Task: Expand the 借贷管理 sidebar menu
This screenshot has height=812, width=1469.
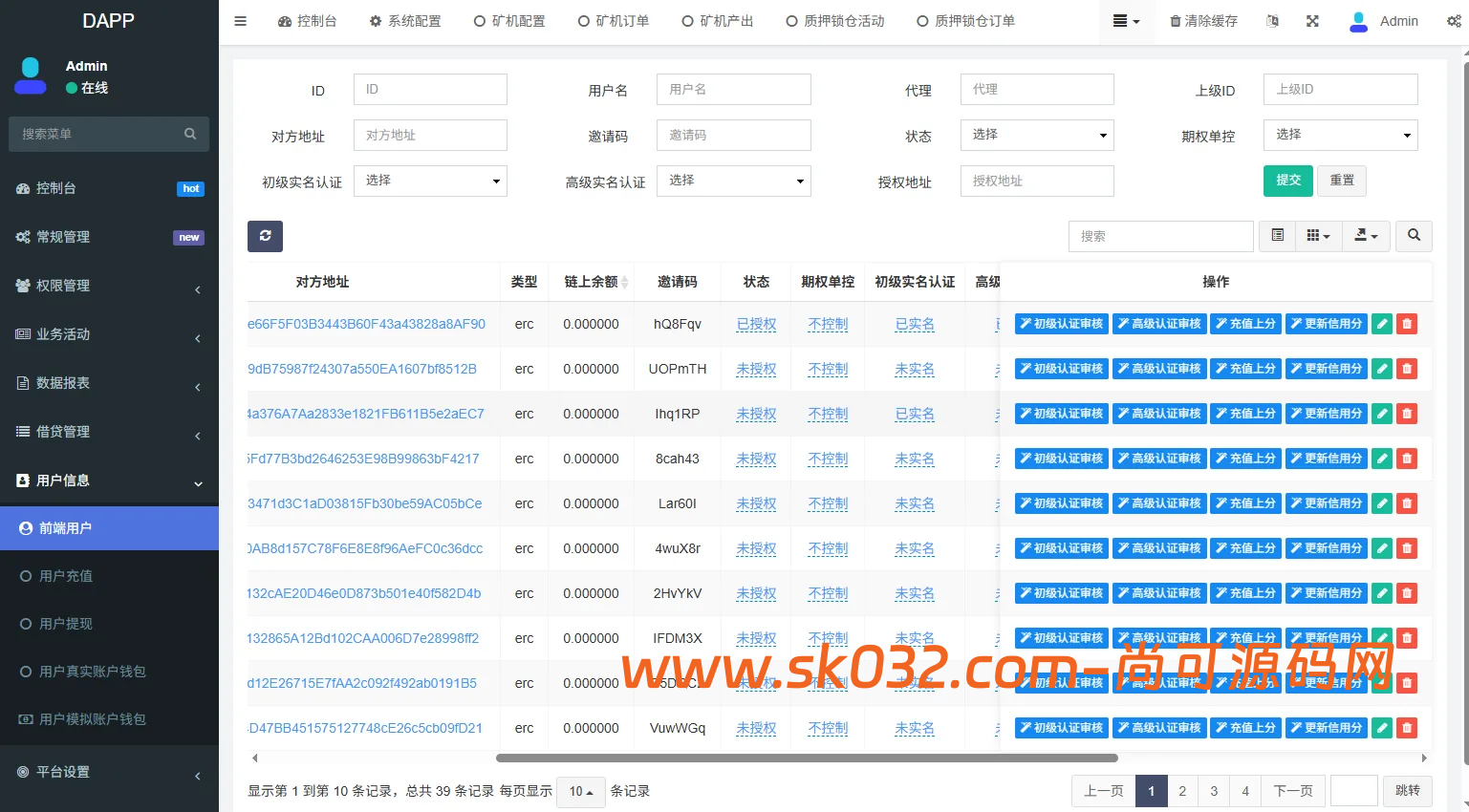Action: 109,432
